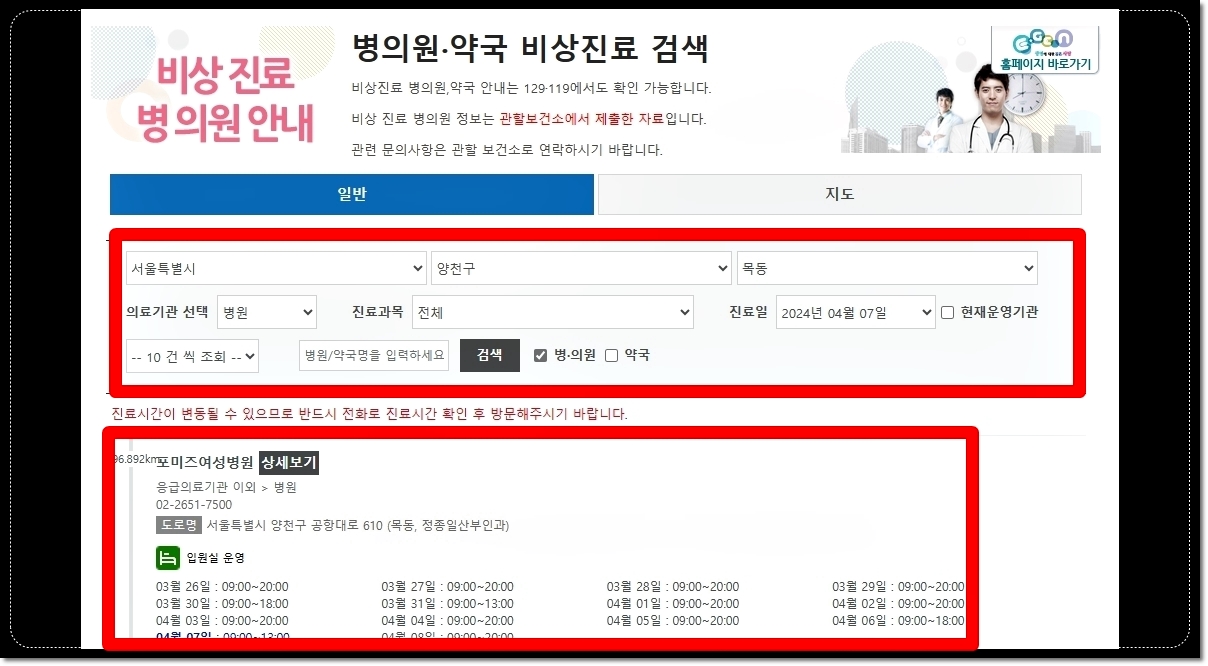The height and width of the screenshot is (666, 1208).
Task: Change the 의료기관 선택 dropdown from 병원
Action: point(267,312)
